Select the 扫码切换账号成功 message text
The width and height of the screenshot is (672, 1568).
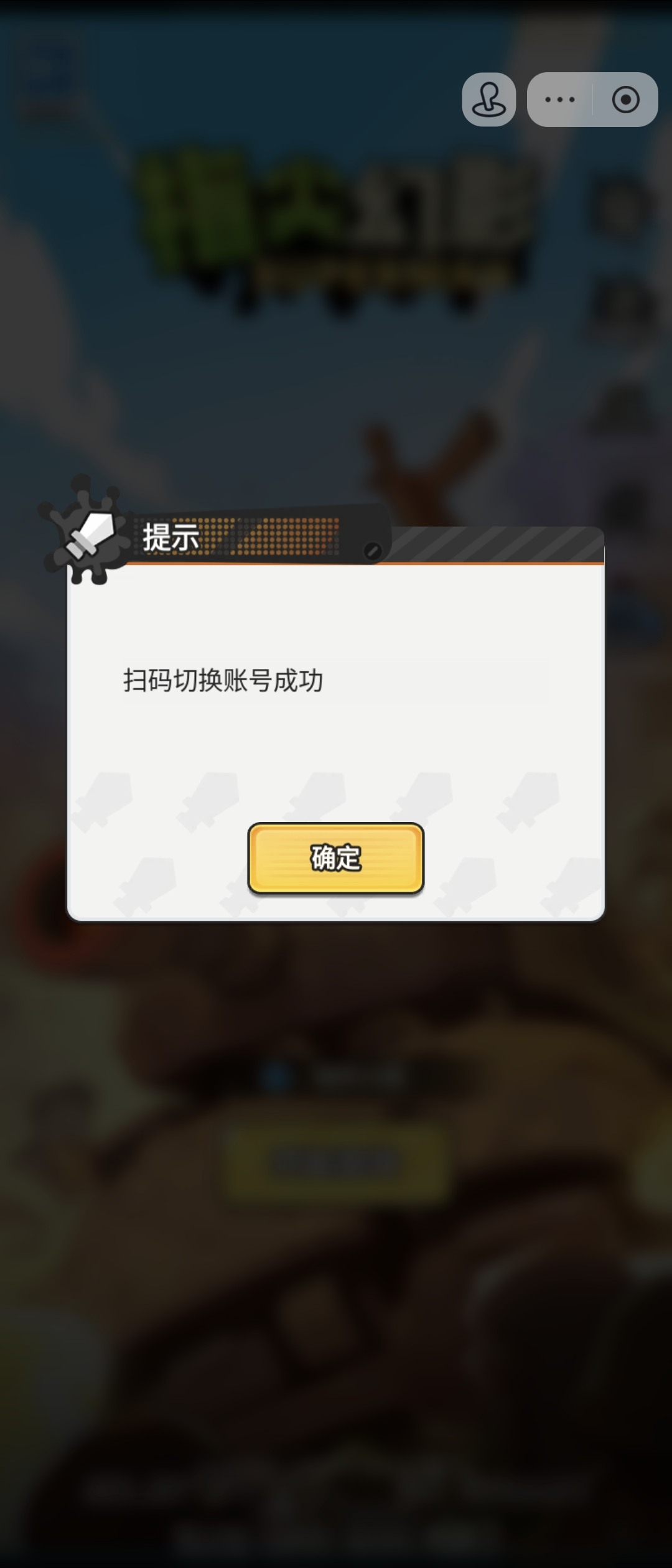(223, 680)
